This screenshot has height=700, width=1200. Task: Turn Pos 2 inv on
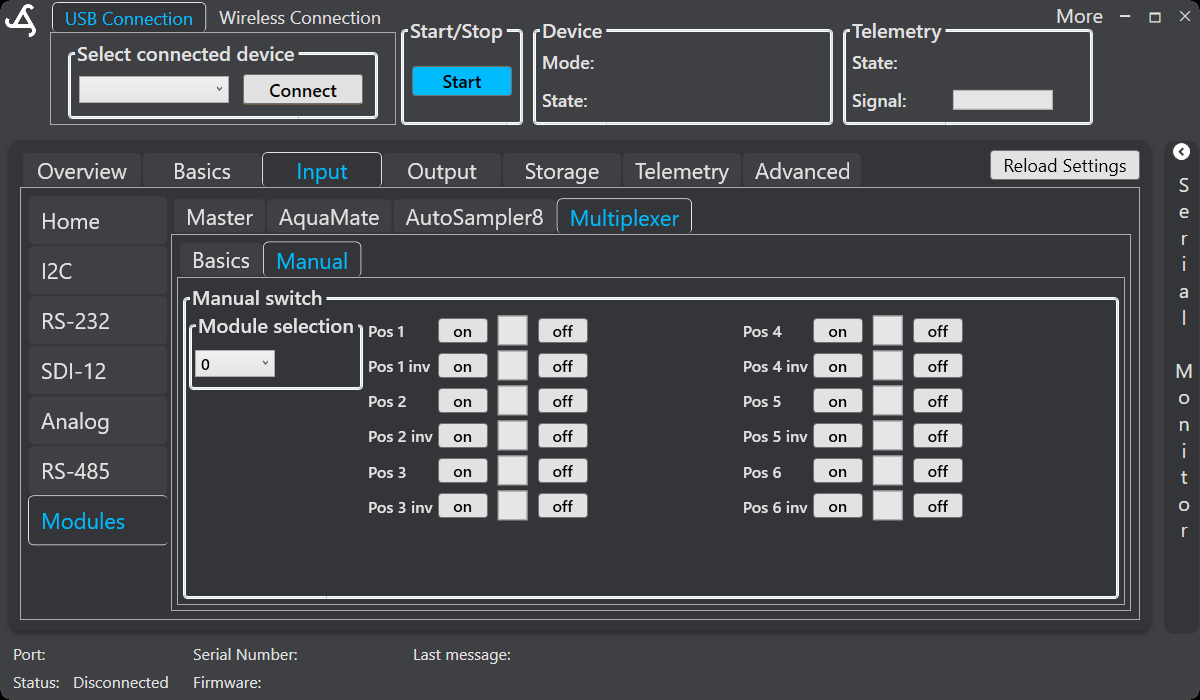463,436
